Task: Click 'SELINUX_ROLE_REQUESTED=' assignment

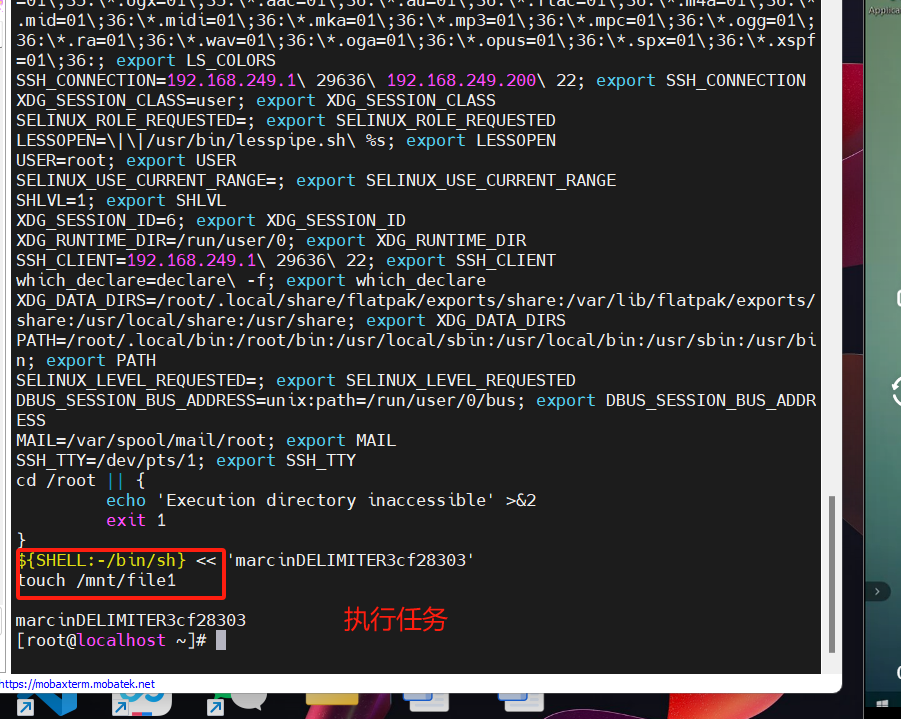Action: [131, 120]
